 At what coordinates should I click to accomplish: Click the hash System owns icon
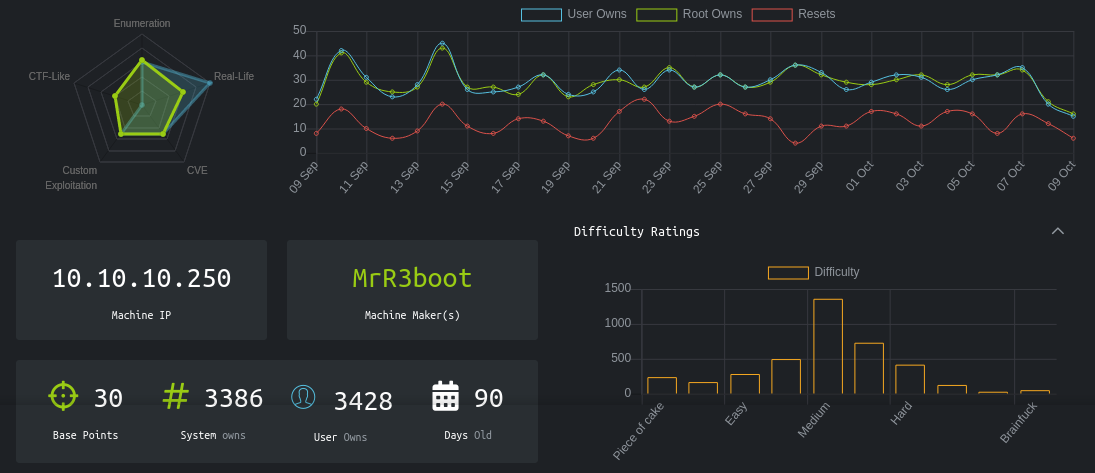[x=175, y=396]
